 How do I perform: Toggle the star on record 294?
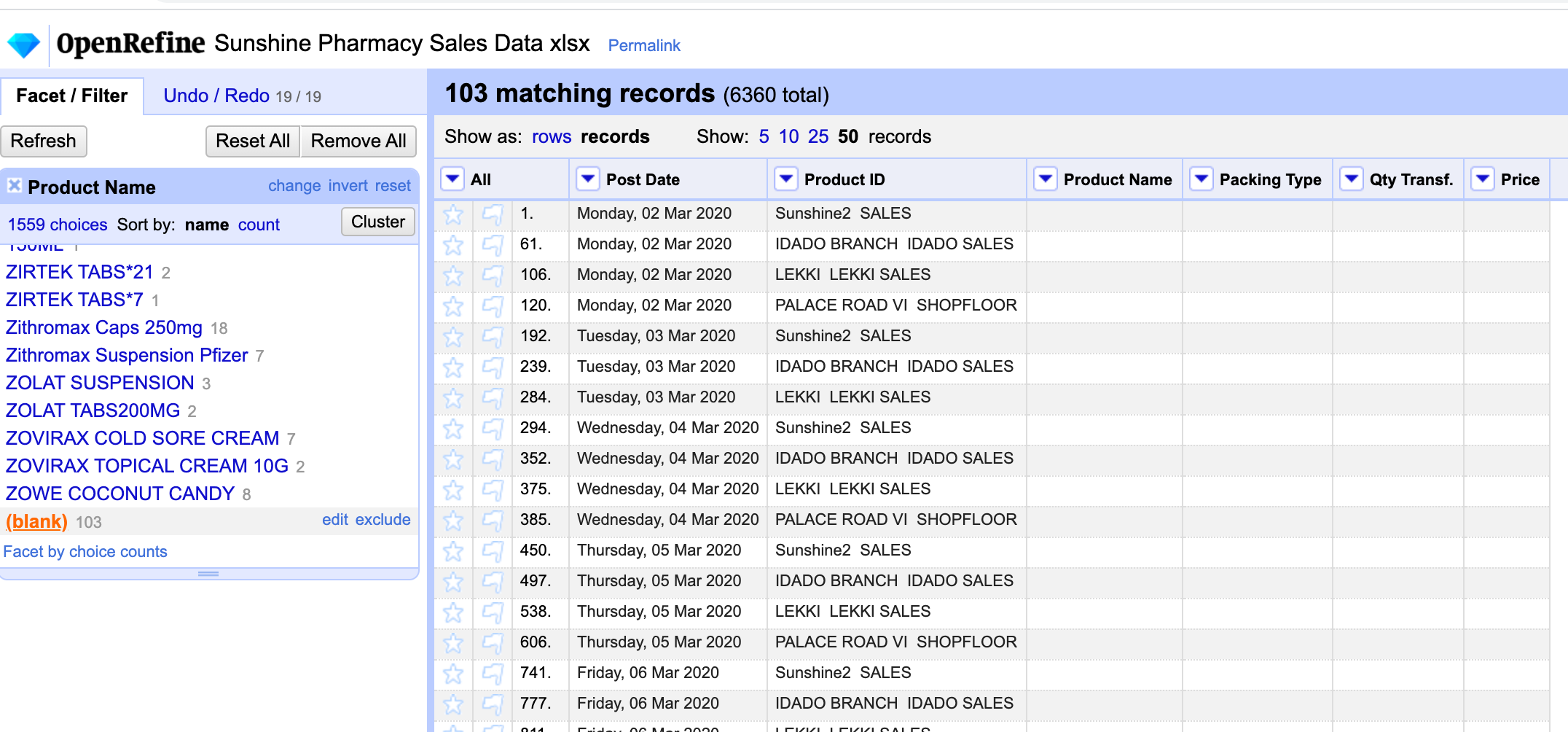[453, 429]
